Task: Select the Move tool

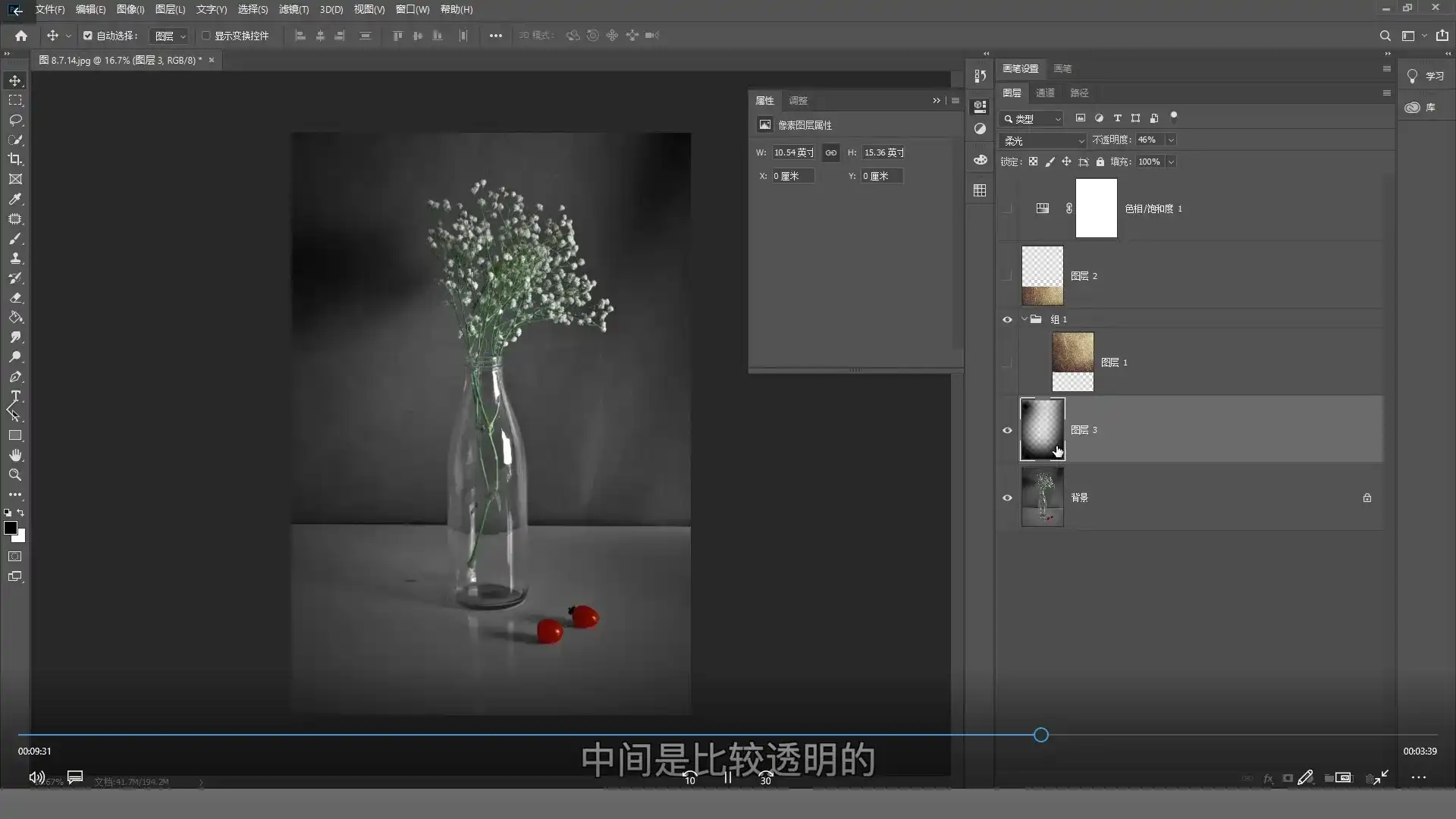Action: coord(15,80)
